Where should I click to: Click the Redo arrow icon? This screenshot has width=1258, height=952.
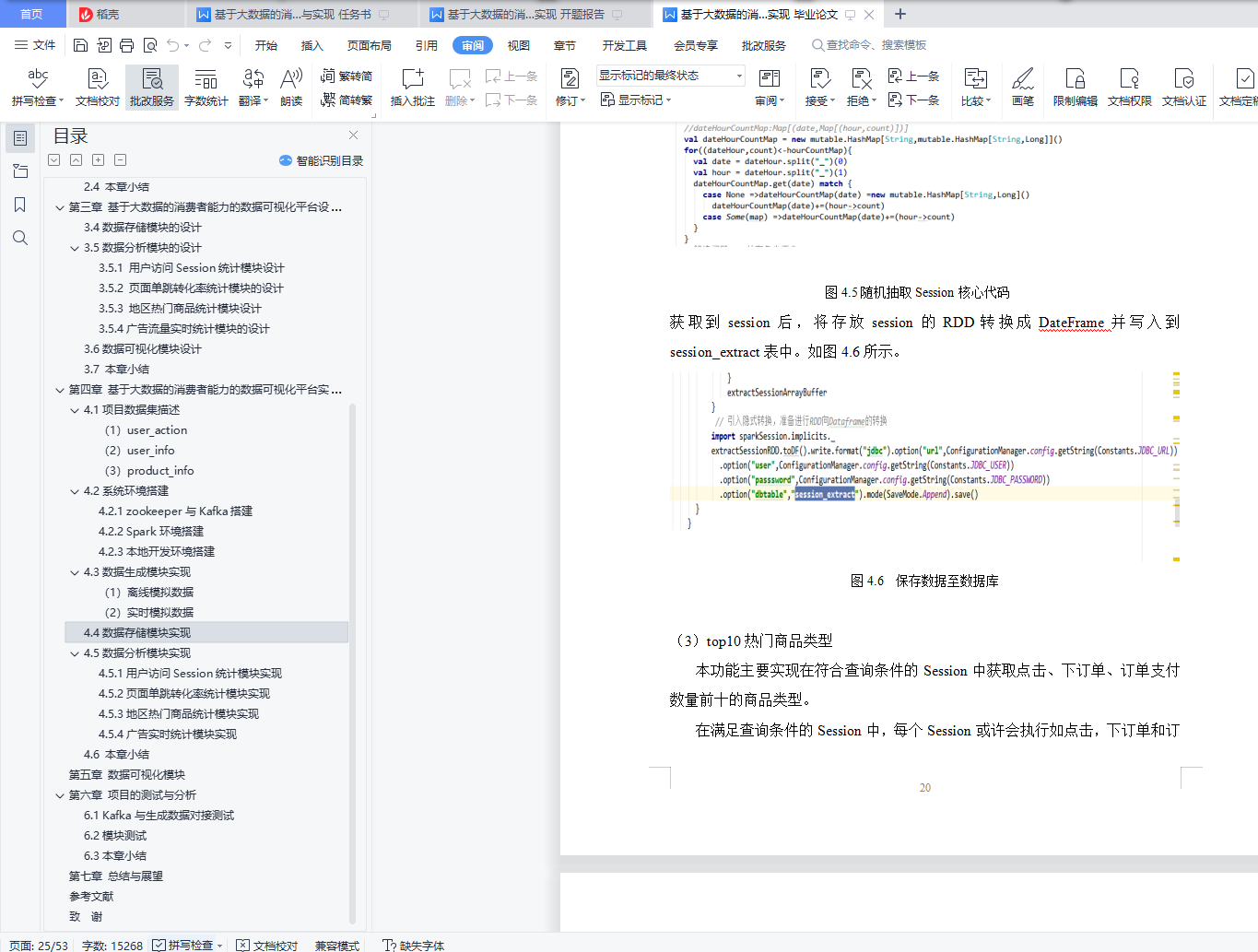pyautogui.click(x=205, y=45)
